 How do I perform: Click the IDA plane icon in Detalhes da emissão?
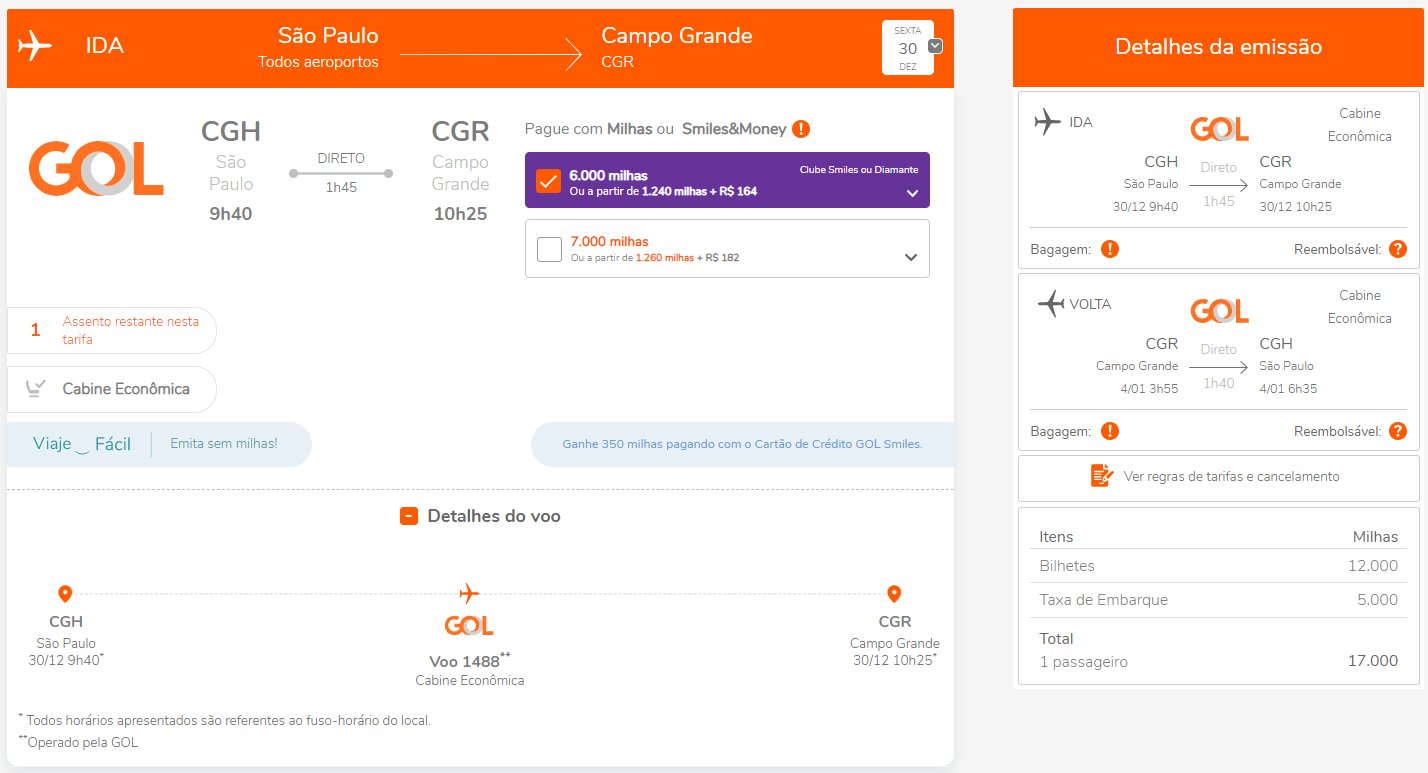coord(1047,122)
